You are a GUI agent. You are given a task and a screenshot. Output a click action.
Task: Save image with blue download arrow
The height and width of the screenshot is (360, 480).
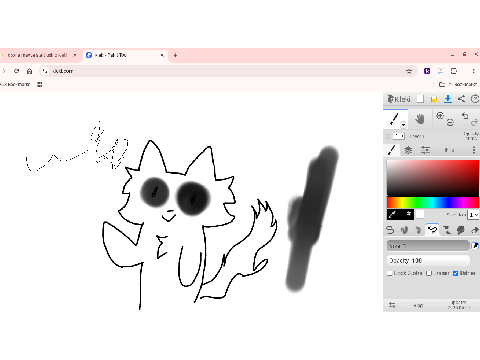point(448,99)
